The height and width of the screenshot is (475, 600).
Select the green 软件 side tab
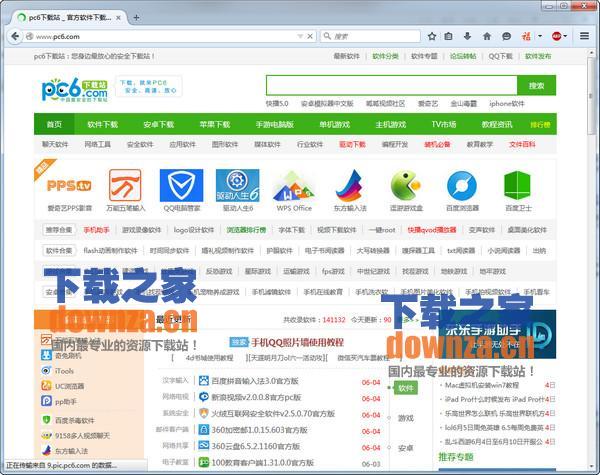pos(406,388)
